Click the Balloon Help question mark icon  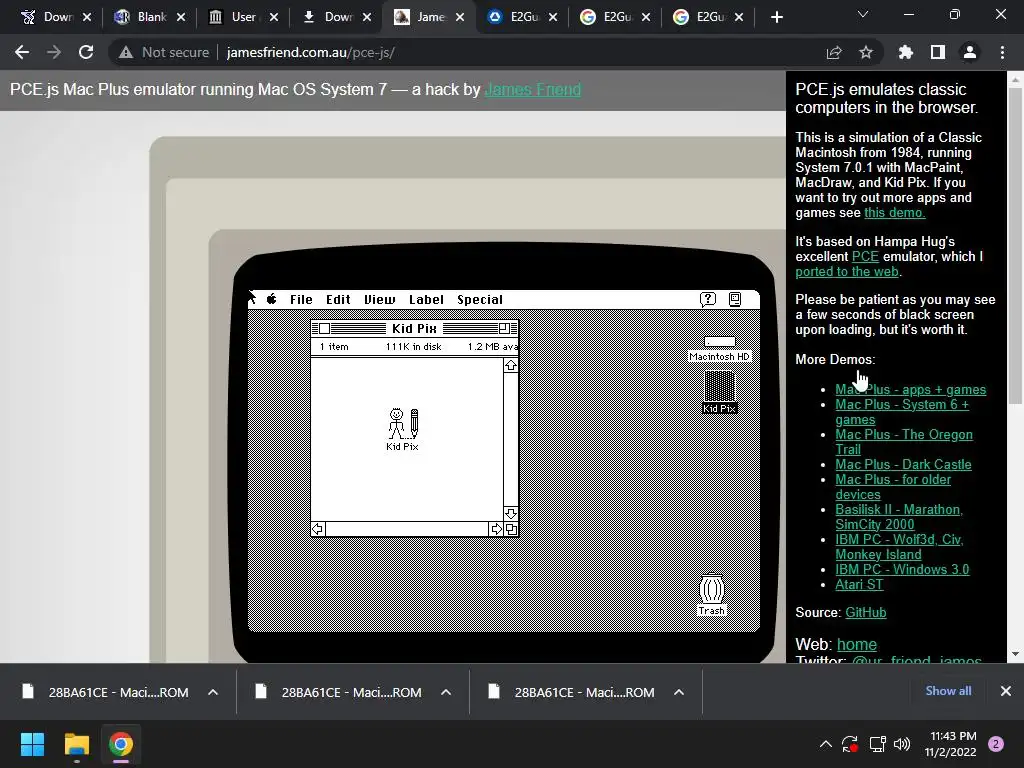pyautogui.click(x=708, y=299)
